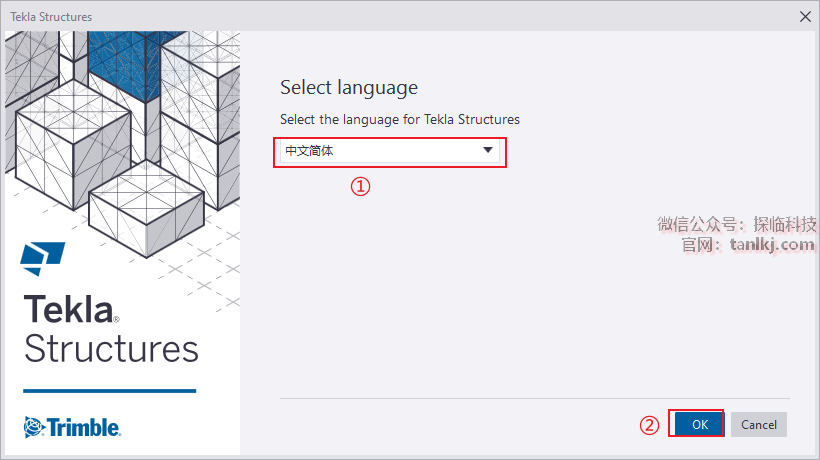Confirm the language with OK
The width and height of the screenshot is (820, 460).
point(700,424)
